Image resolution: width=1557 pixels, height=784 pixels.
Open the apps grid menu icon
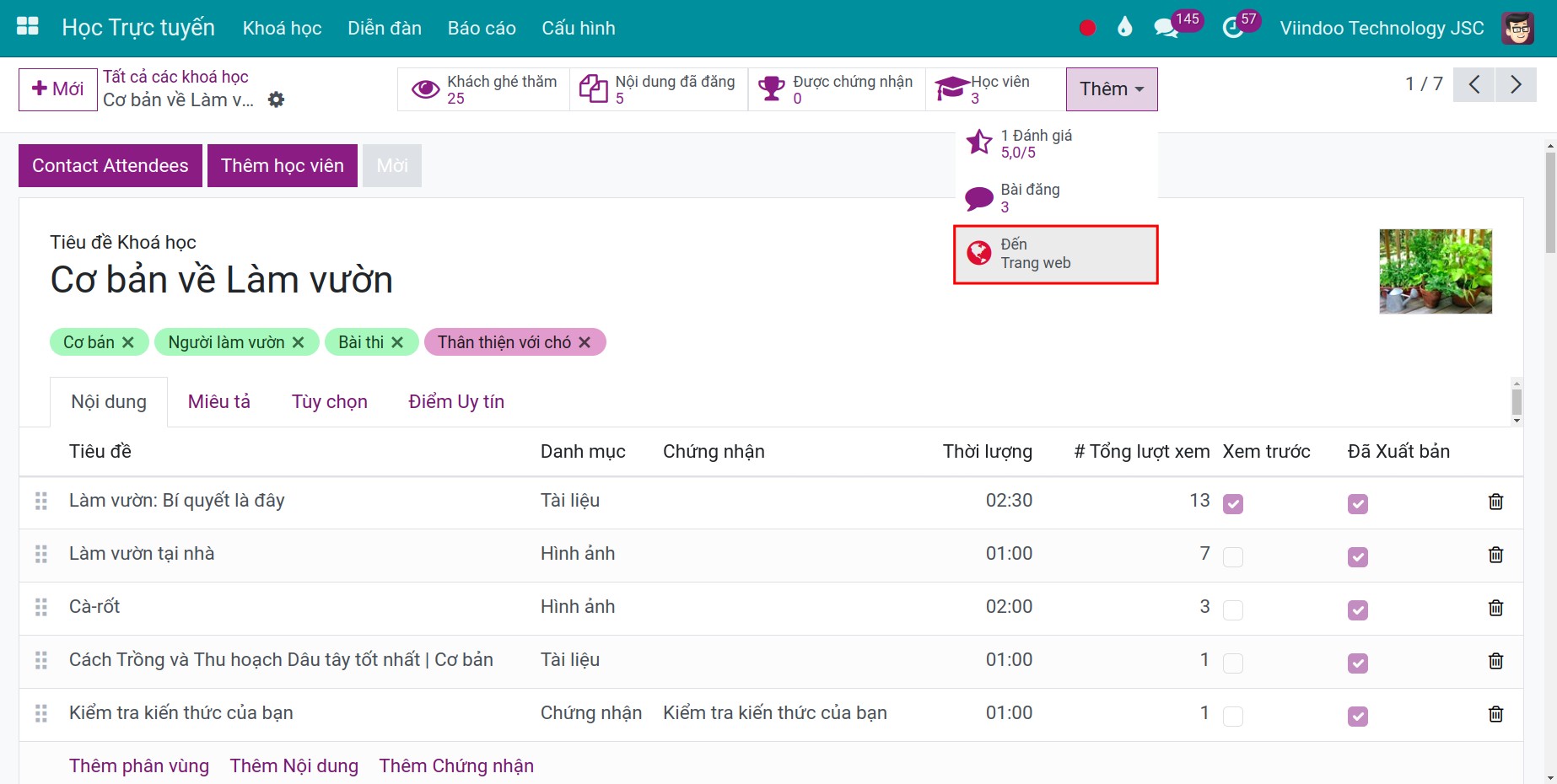coord(28,27)
